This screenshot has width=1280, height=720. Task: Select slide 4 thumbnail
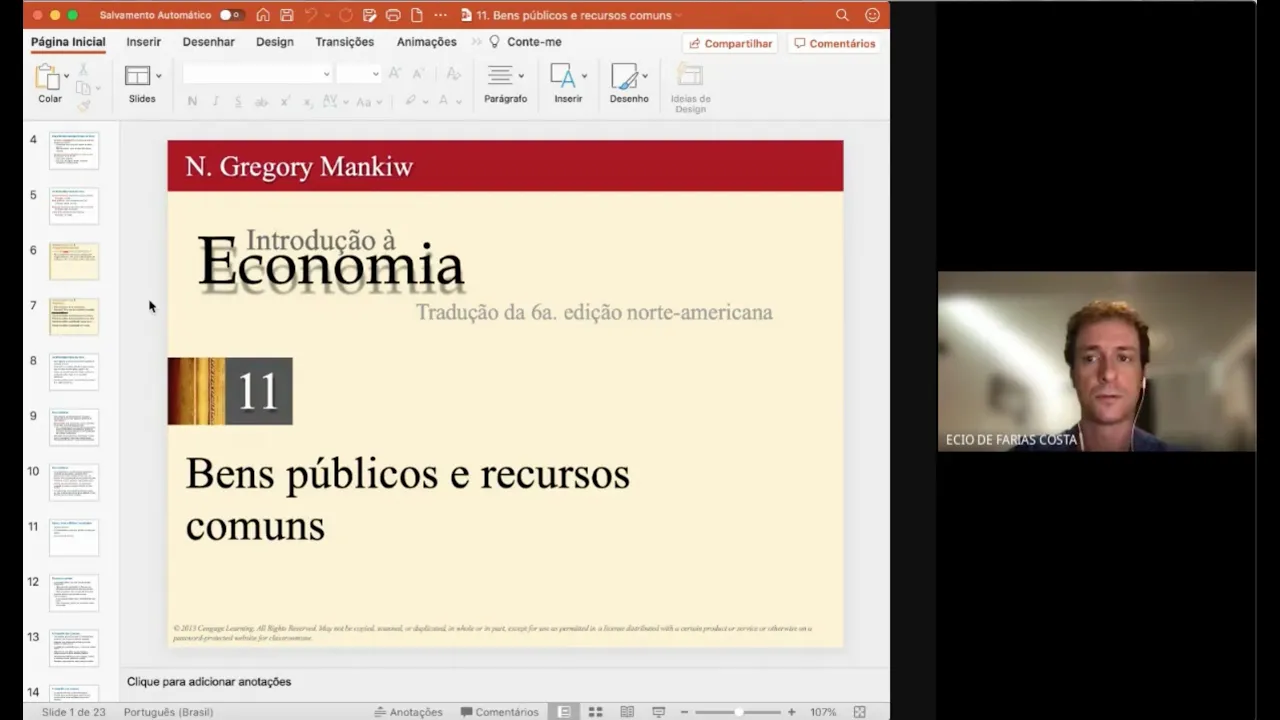[x=74, y=150]
